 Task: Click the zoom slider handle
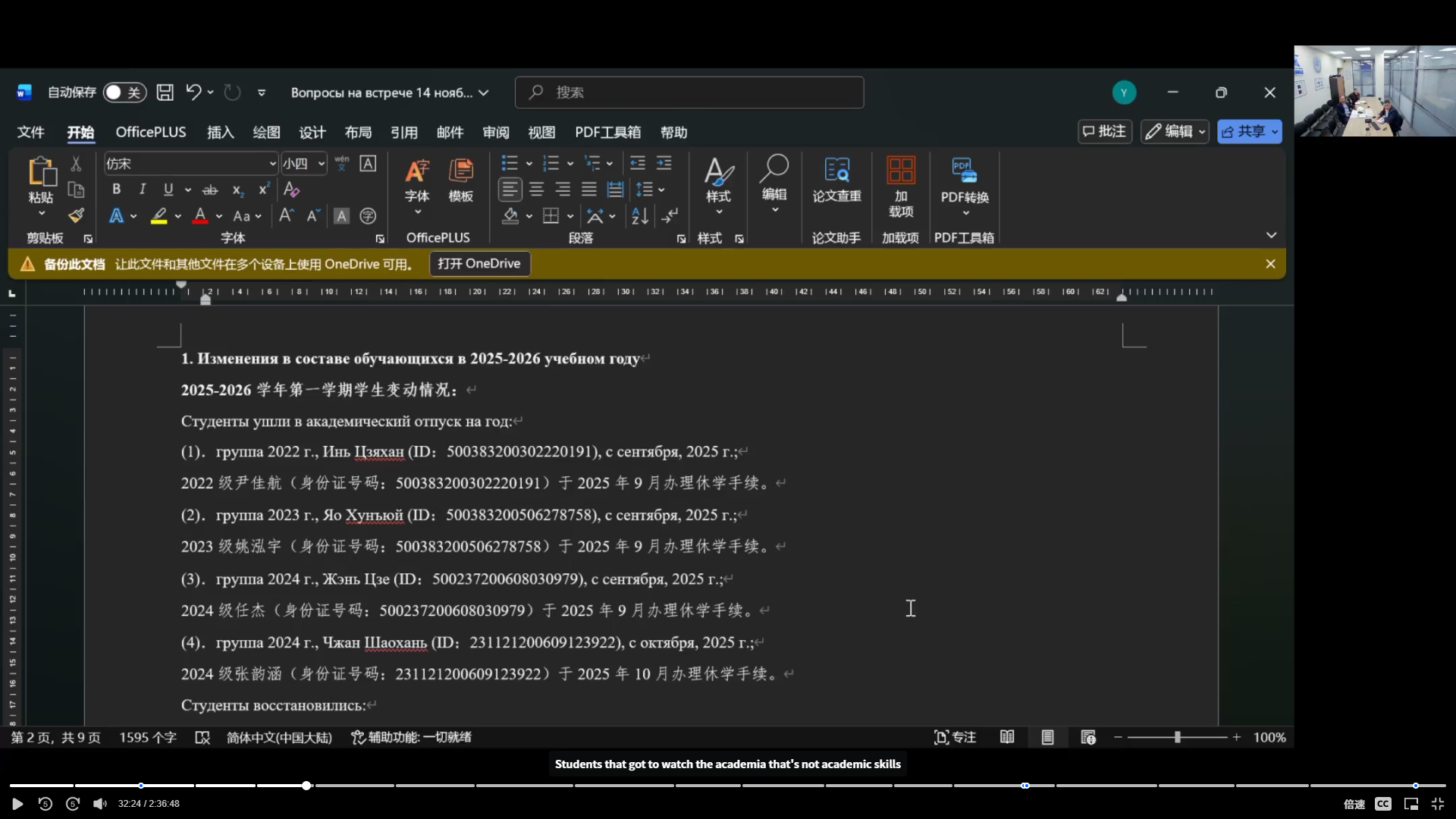click(x=1177, y=737)
